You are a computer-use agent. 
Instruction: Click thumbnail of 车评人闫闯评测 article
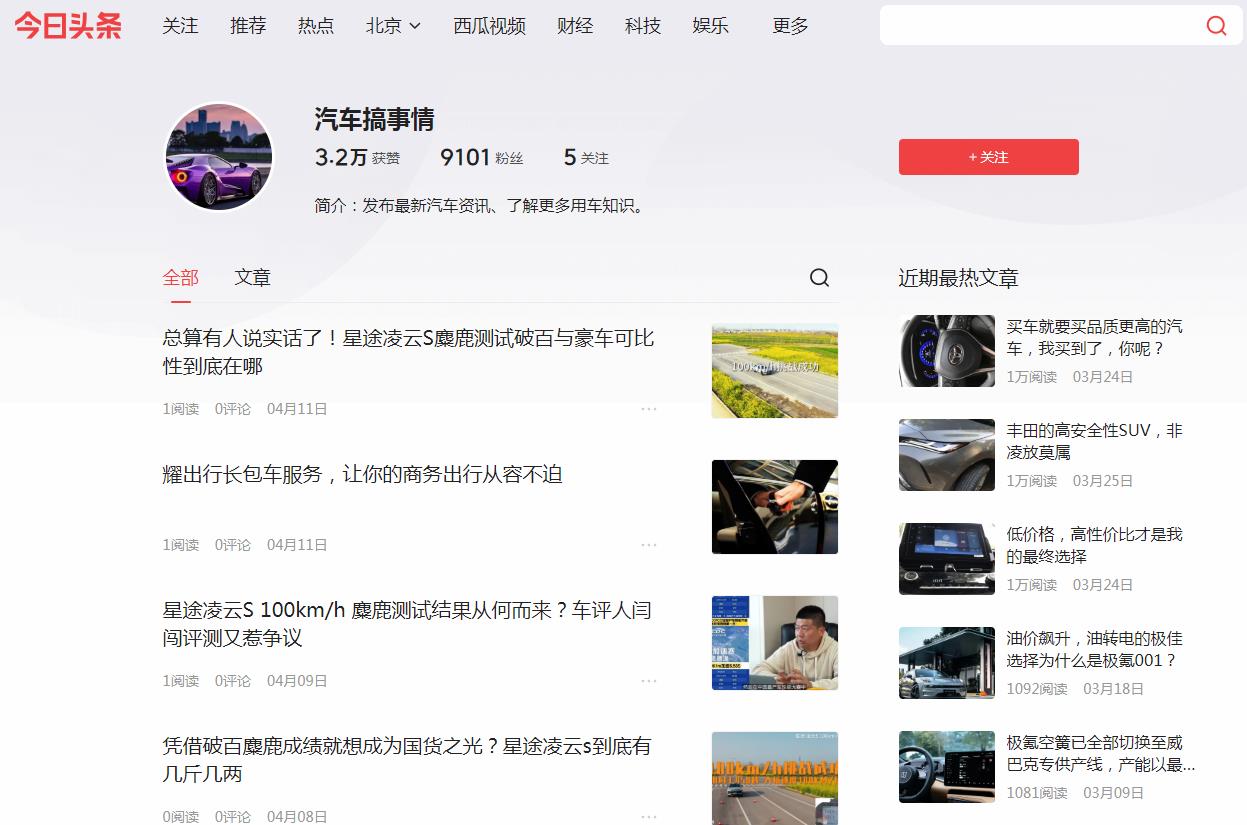click(775, 643)
